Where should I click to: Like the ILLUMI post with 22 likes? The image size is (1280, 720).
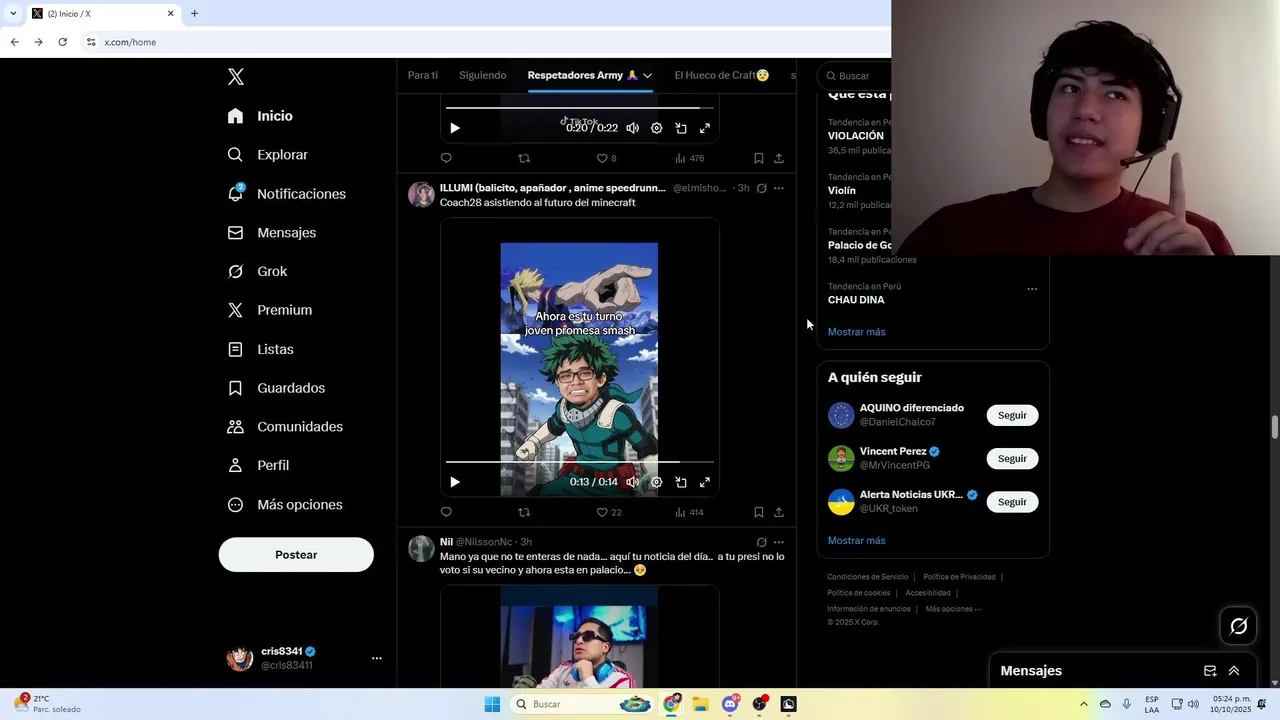(x=608, y=512)
